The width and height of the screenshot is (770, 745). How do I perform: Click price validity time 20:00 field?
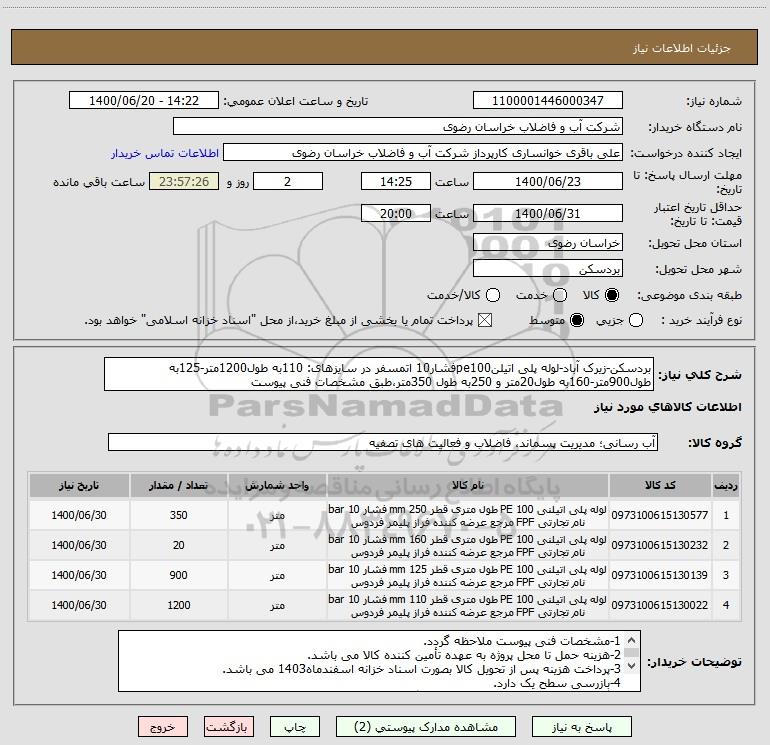tap(396, 213)
